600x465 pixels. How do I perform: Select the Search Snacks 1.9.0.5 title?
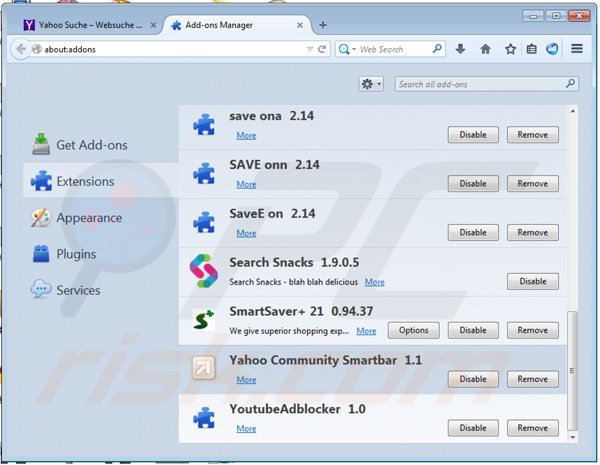tap(294, 263)
